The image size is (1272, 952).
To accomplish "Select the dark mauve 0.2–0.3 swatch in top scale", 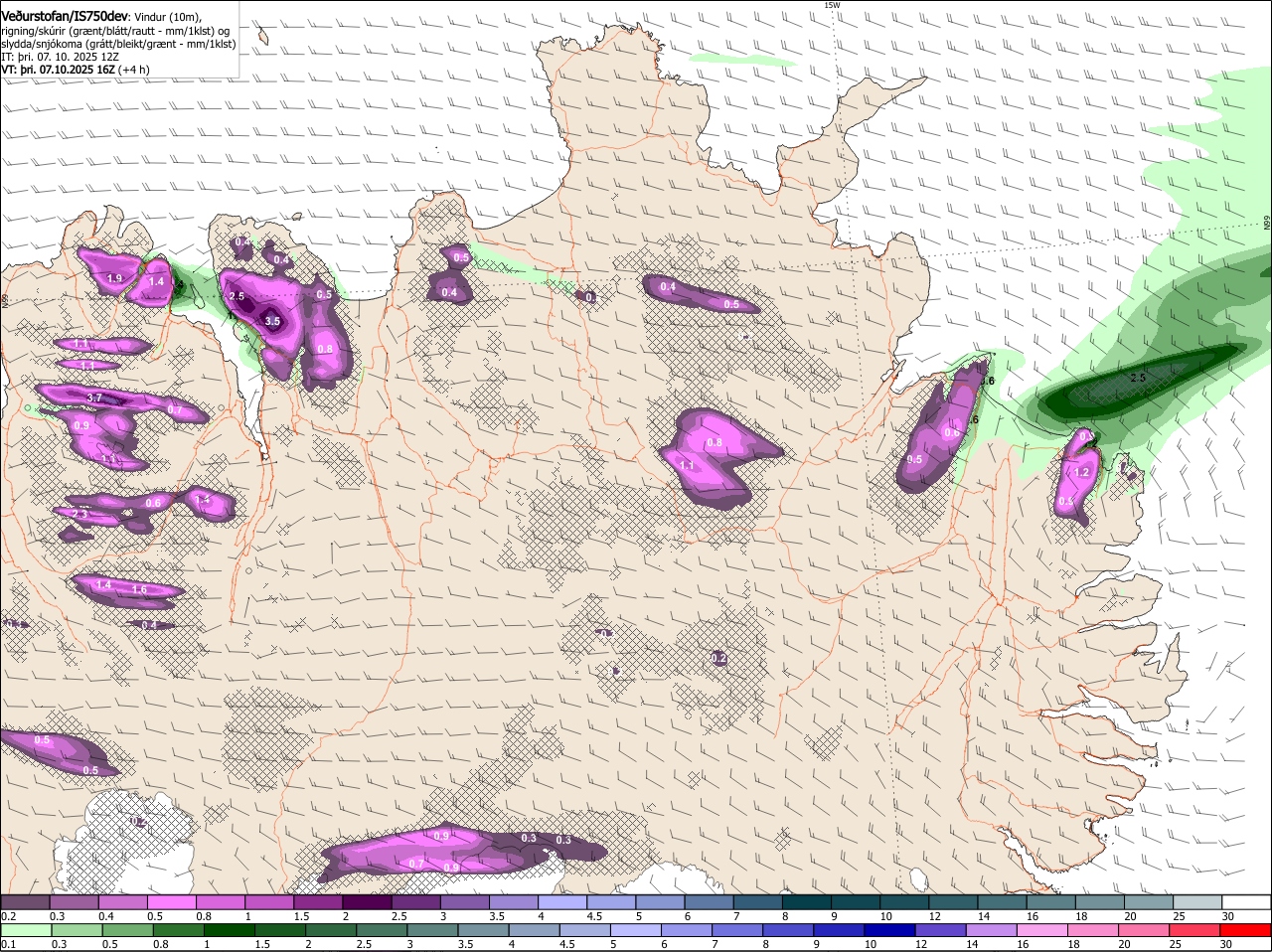I will pyautogui.click(x=25, y=901).
